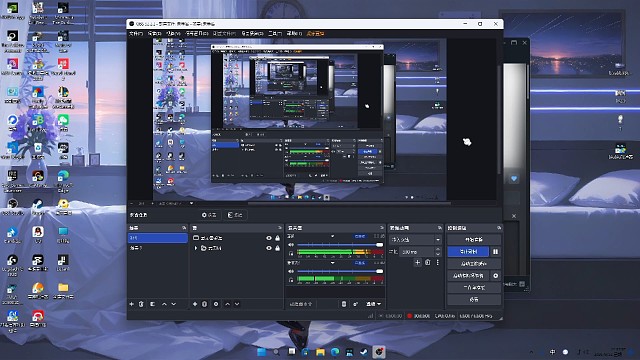Open the dropdown arrow on the second mixer channel
The height and width of the screenshot is (360, 640).
pyautogui.click(x=332, y=263)
